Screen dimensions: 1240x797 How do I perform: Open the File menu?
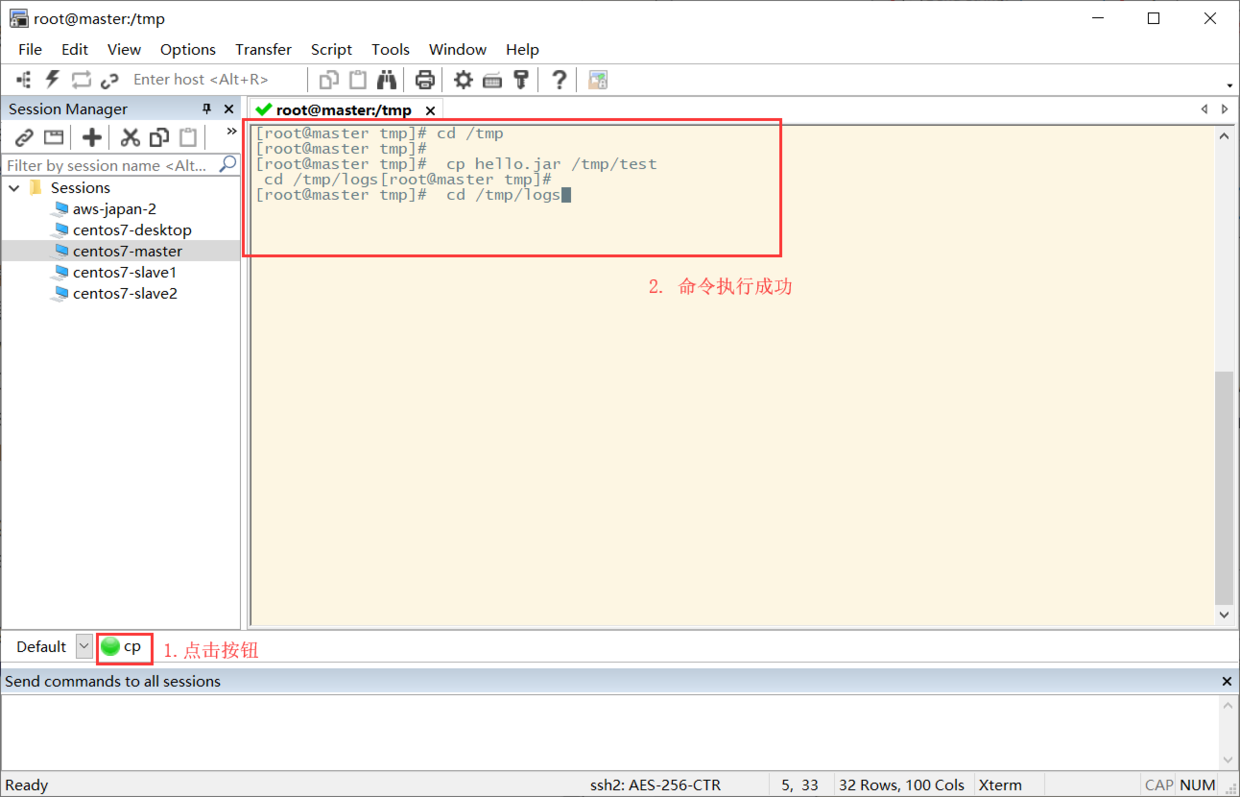pos(30,49)
